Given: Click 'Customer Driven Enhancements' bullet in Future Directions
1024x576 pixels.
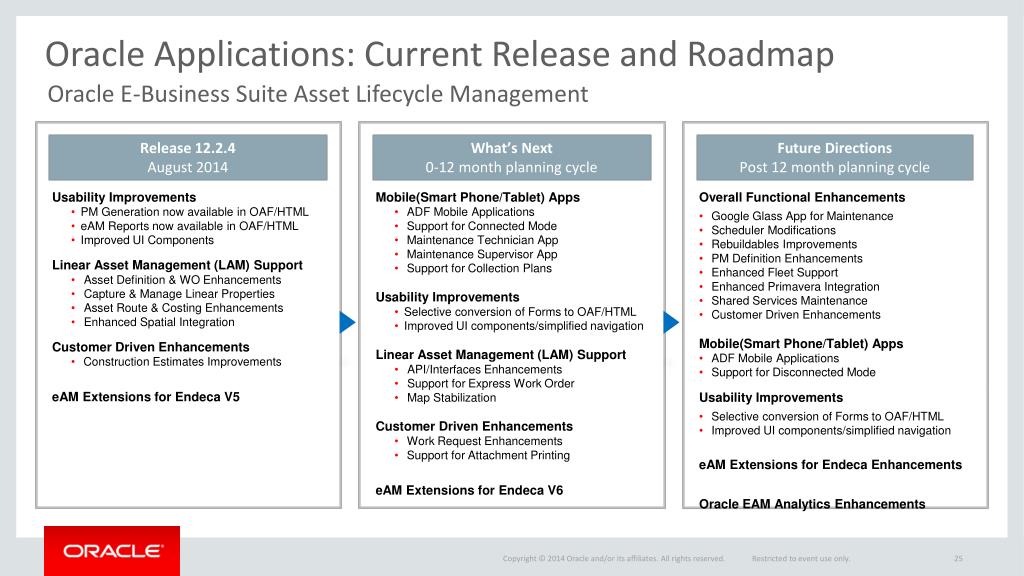Looking at the screenshot, I should click(x=795, y=315).
